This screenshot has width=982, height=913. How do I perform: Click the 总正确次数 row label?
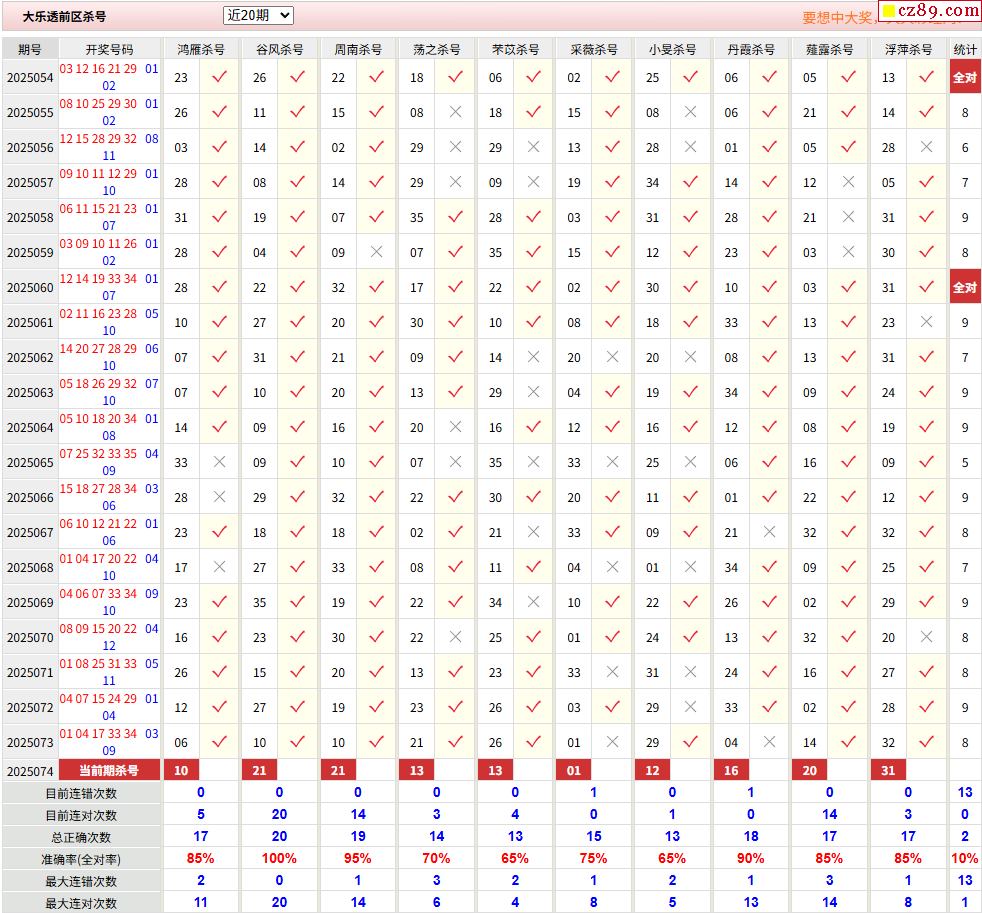[81, 837]
